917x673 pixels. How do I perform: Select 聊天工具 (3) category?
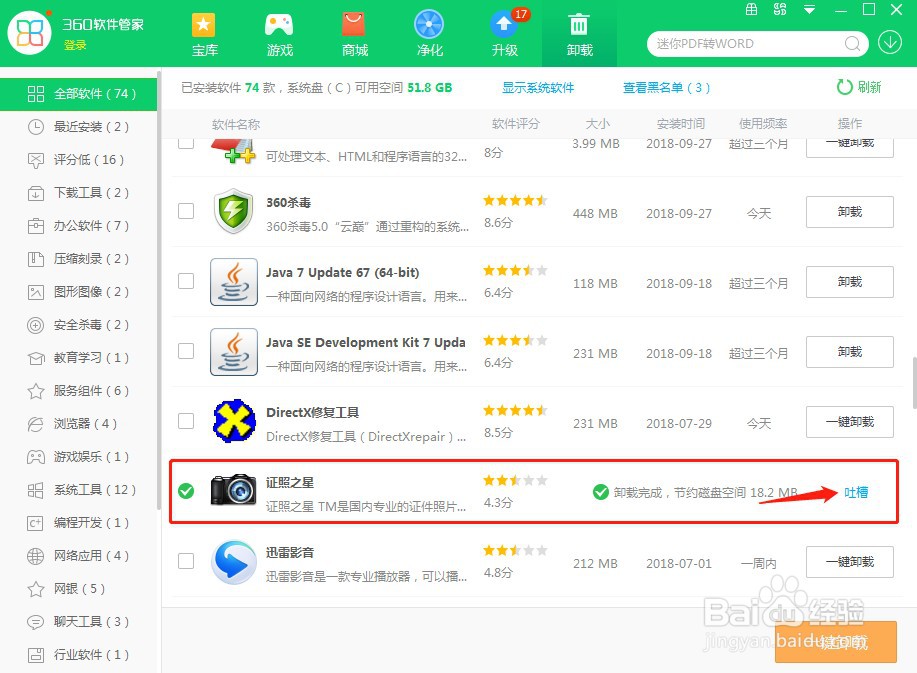pyautogui.click(x=78, y=622)
